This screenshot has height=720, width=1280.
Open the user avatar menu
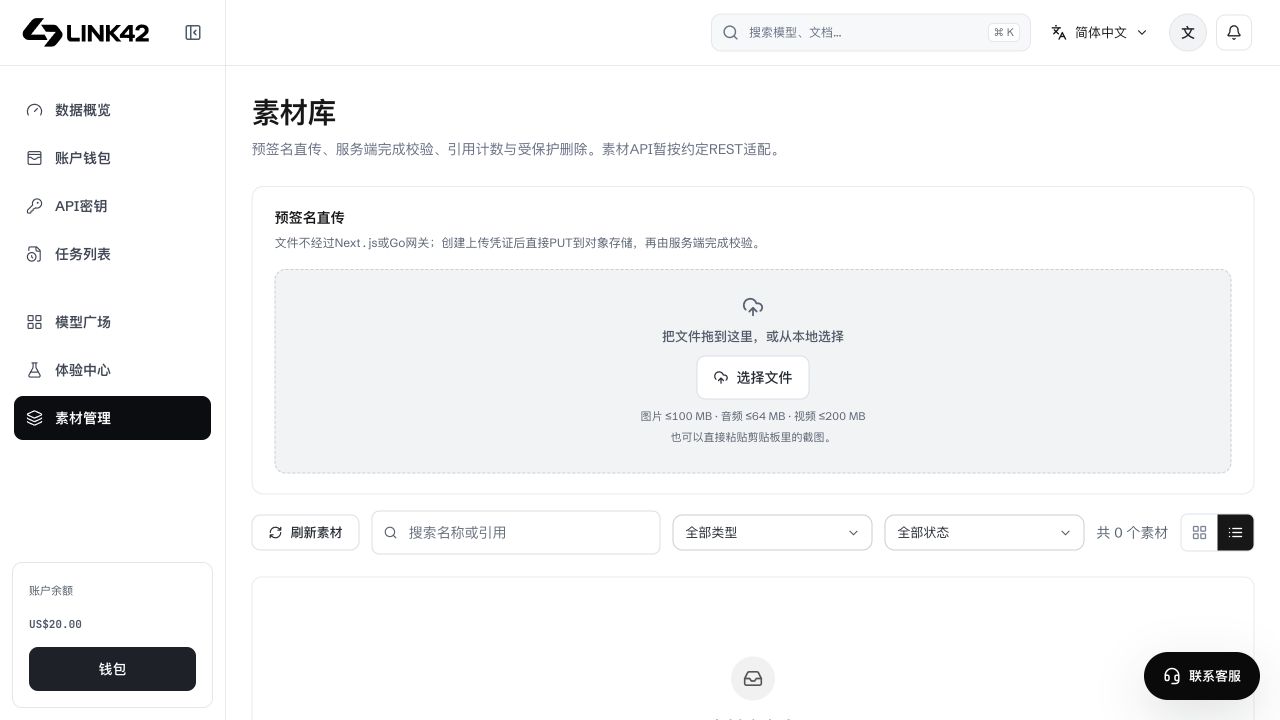(x=1188, y=32)
